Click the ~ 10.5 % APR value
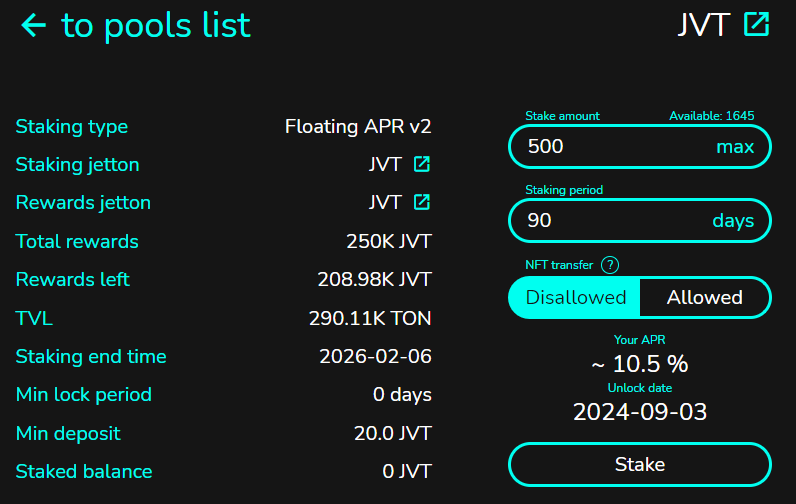The height and width of the screenshot is (504, 796). [640, 363]
